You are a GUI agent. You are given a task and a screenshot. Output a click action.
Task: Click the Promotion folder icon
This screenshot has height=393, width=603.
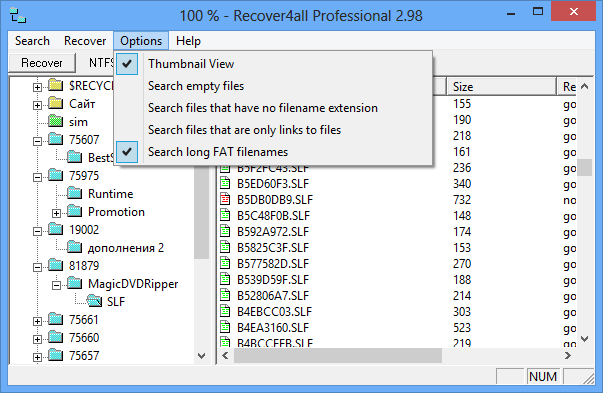[75, 211]
